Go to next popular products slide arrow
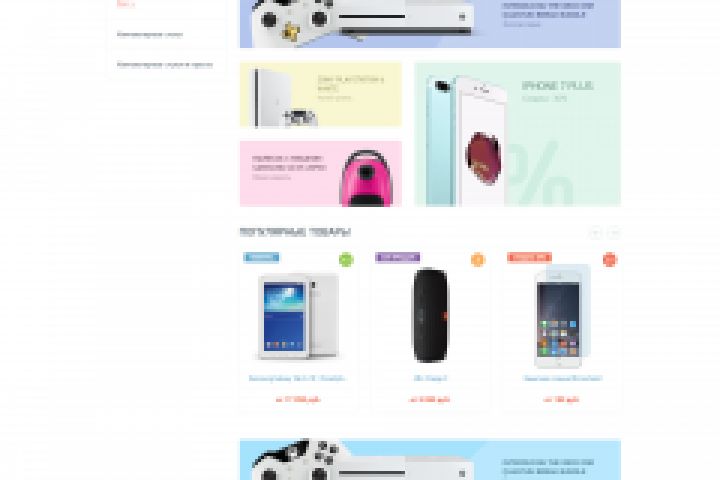Viewport: 720px width, 480px height. 614,233
